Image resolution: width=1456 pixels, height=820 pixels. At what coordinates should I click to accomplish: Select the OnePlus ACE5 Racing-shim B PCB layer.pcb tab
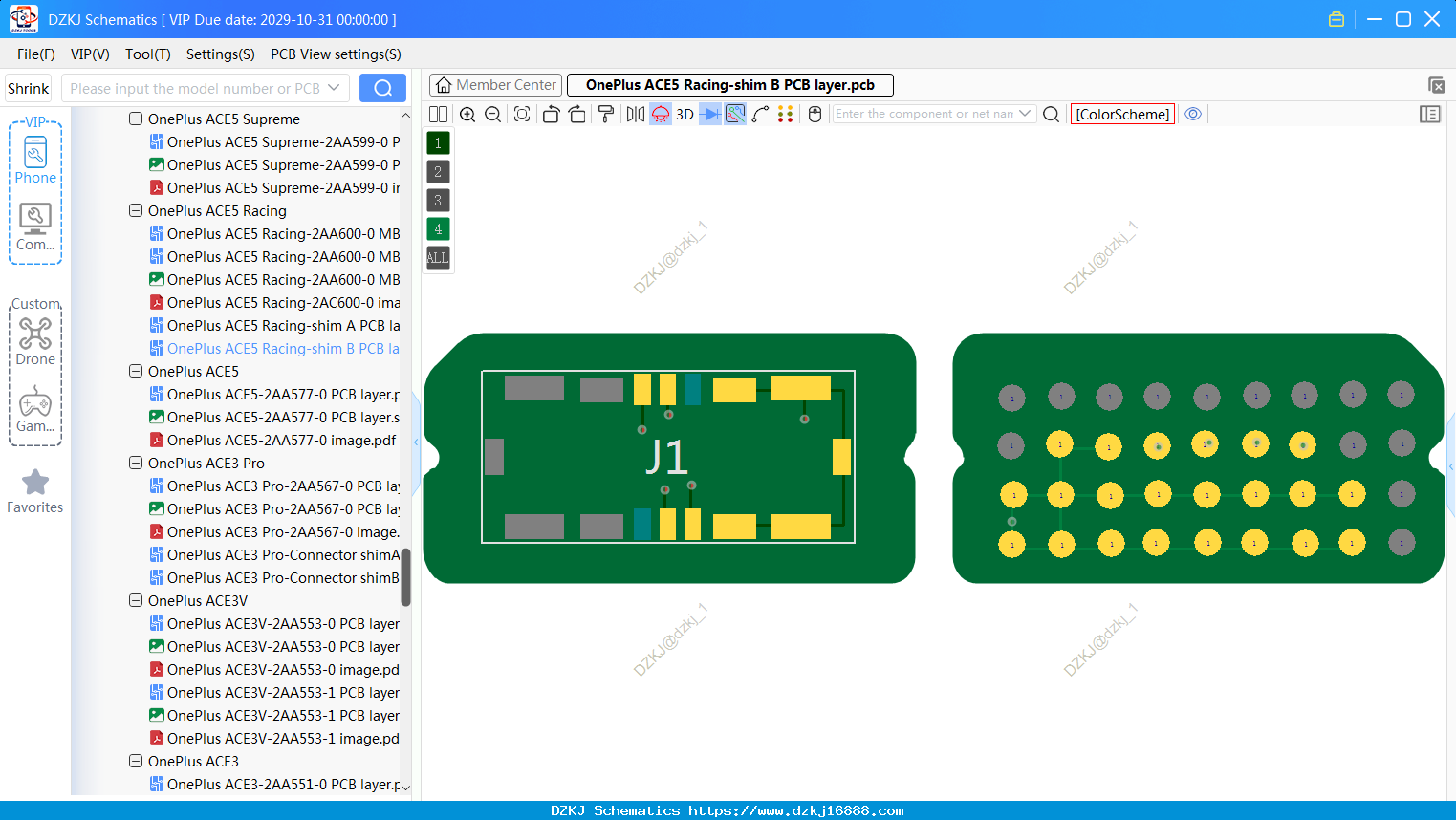[730, 85]
